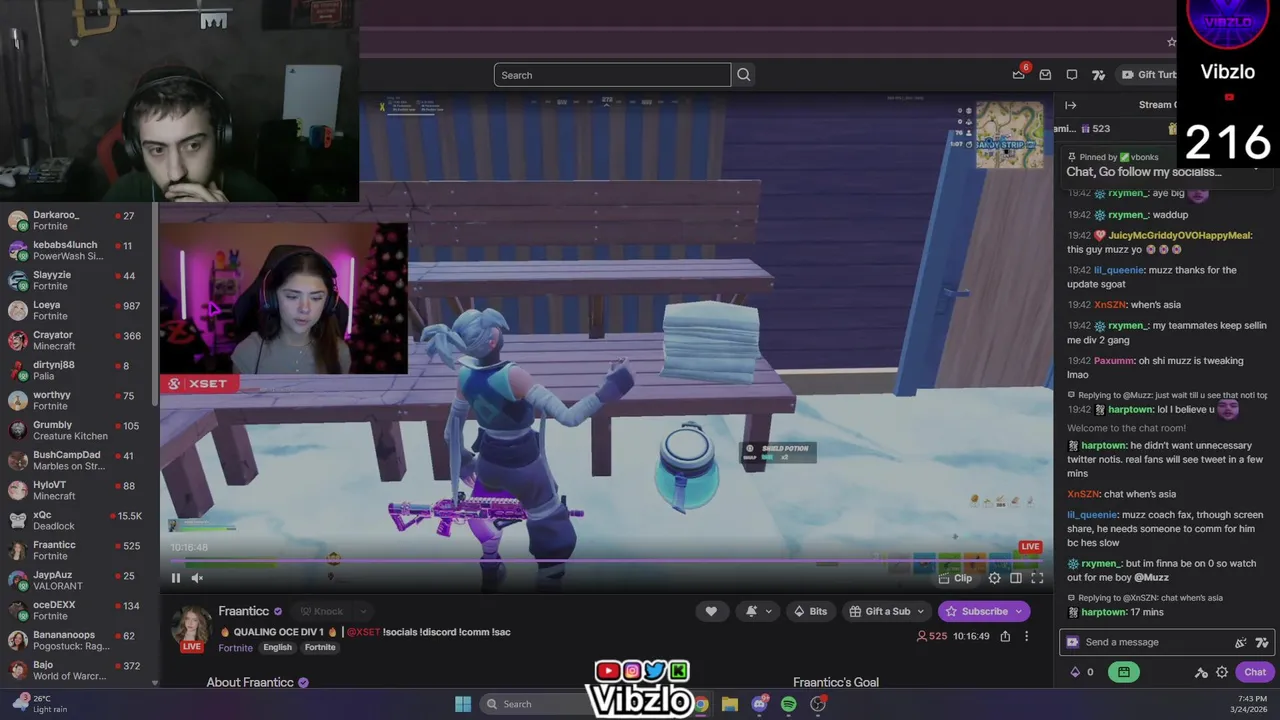Open weather widget showing 26°C Light rain
Image resolution: width=1280 pixels, height=720 pixels.
[x=40, y=704]
